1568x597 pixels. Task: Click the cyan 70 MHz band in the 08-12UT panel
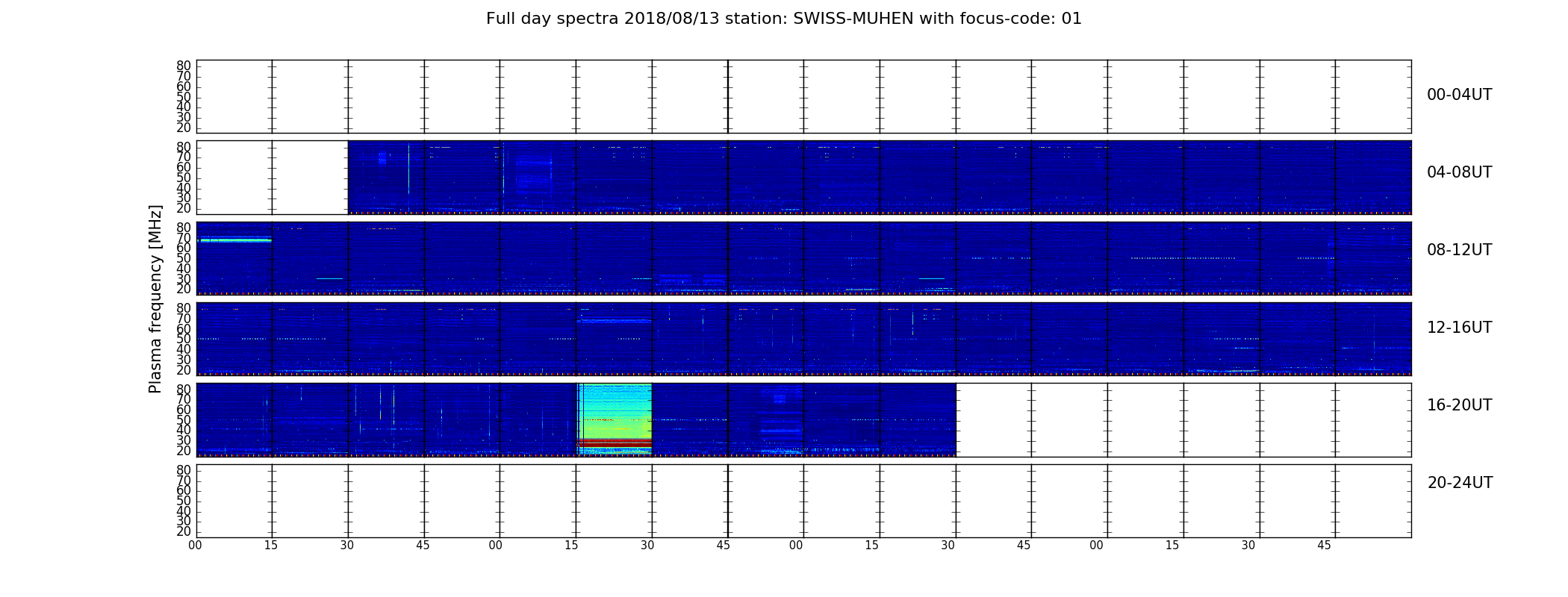click(235, 240)
